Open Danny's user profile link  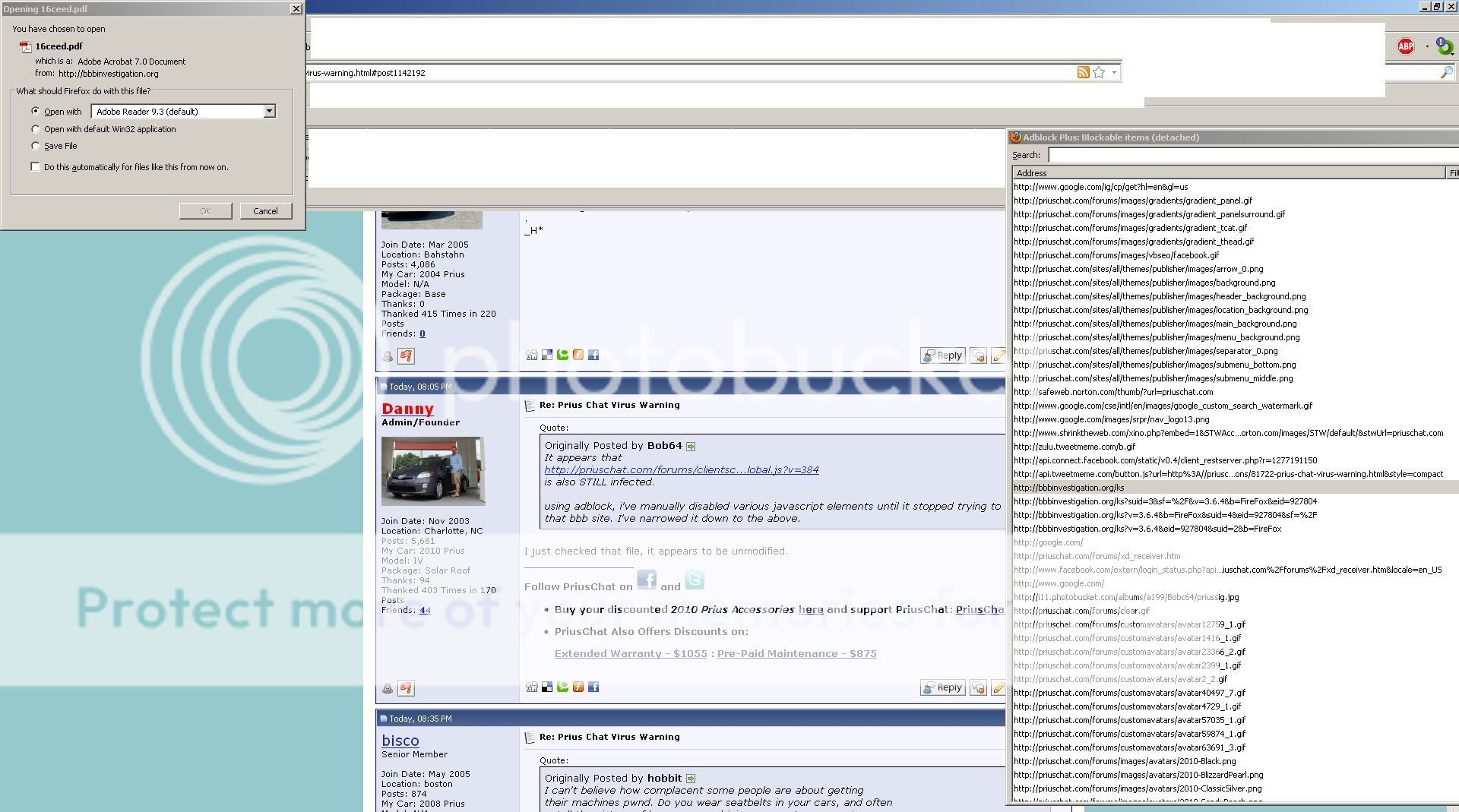point(407,409)
